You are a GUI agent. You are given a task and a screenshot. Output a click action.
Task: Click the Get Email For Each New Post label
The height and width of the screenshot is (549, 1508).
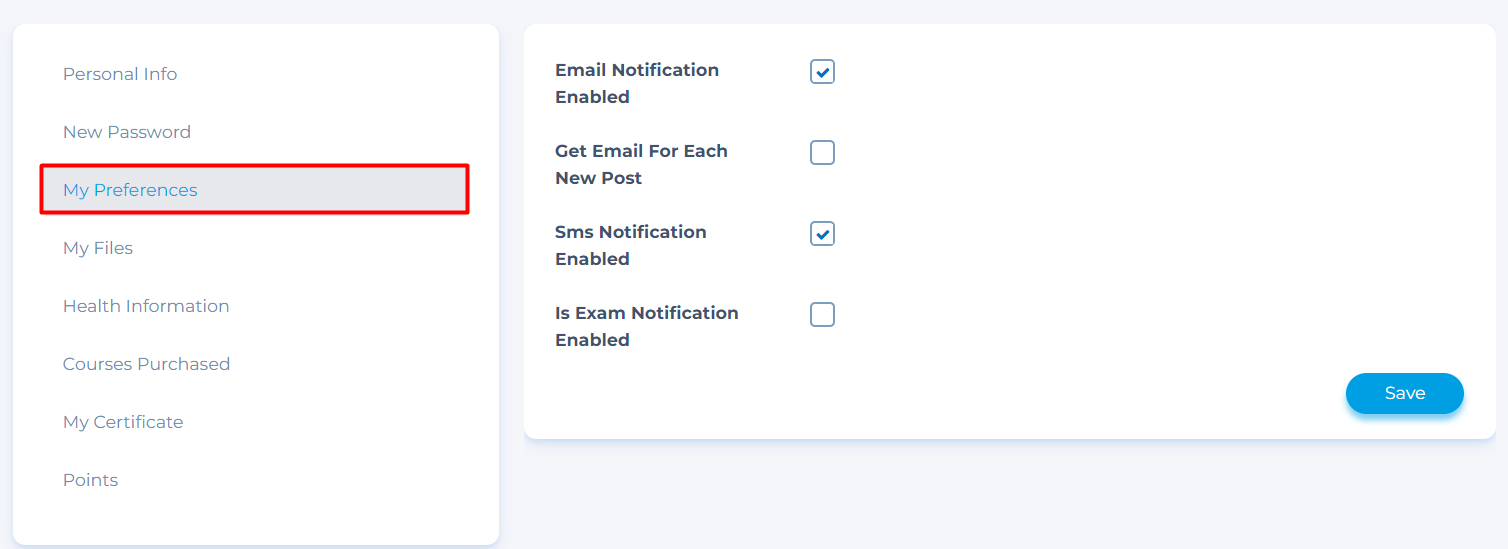tap(641, 164)
